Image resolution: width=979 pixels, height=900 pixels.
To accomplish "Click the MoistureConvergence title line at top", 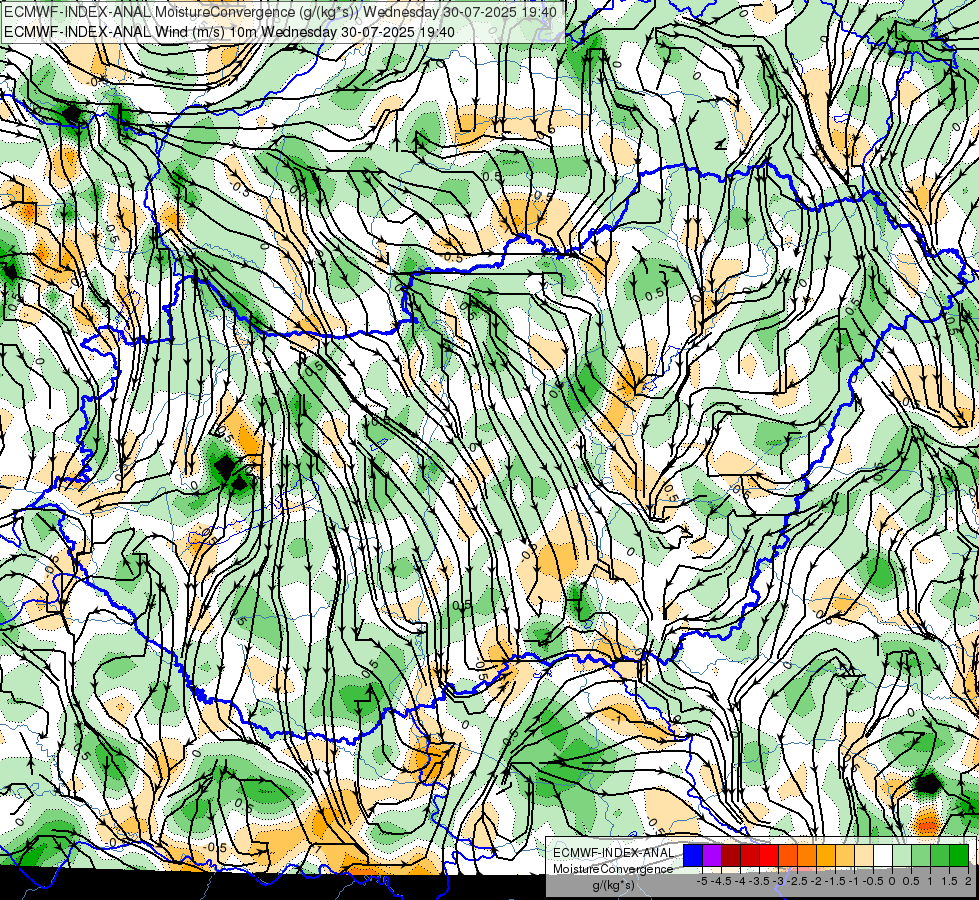I will [281, 12].
